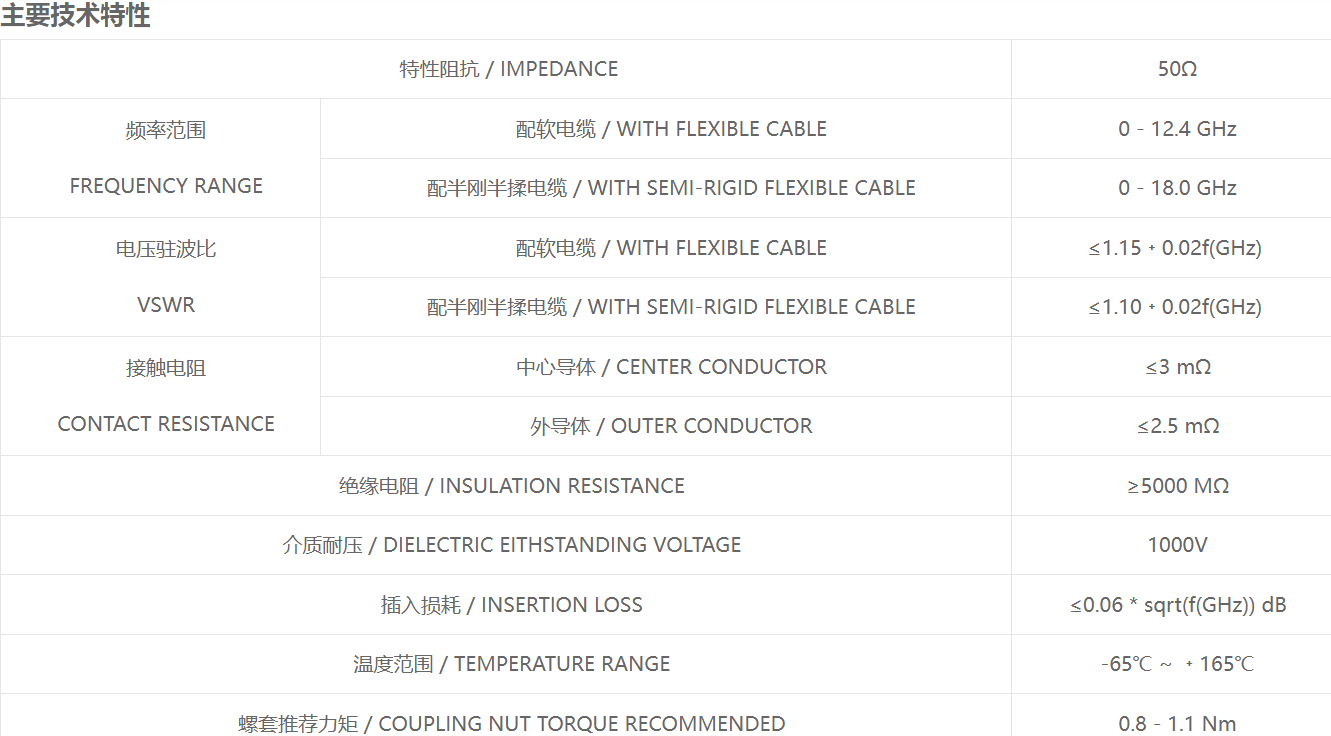The height and width of the screenshot is (736, 1331).
Task: Click the VSWR label text
Action: (166, 305)
